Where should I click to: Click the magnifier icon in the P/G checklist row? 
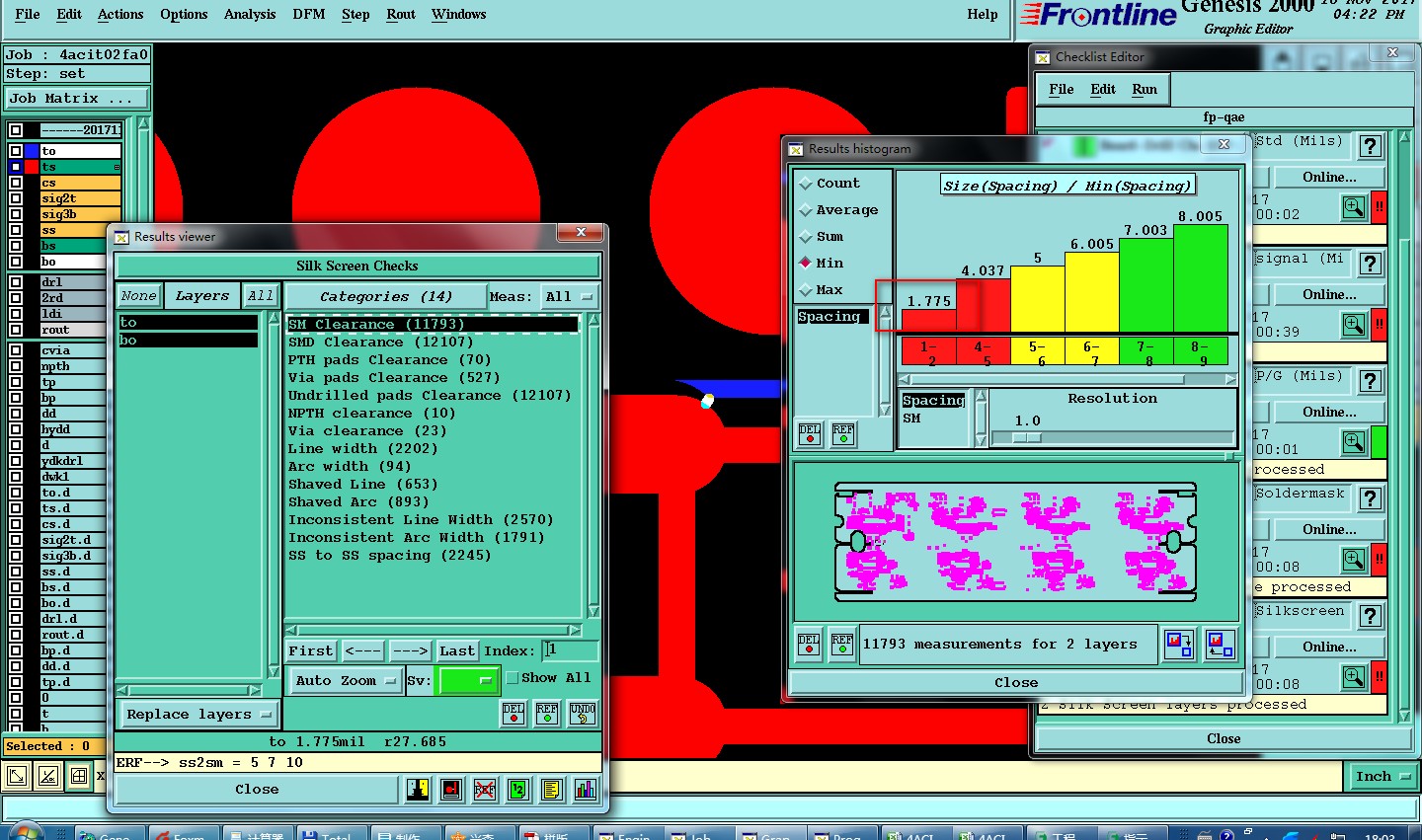point(1354,442)
